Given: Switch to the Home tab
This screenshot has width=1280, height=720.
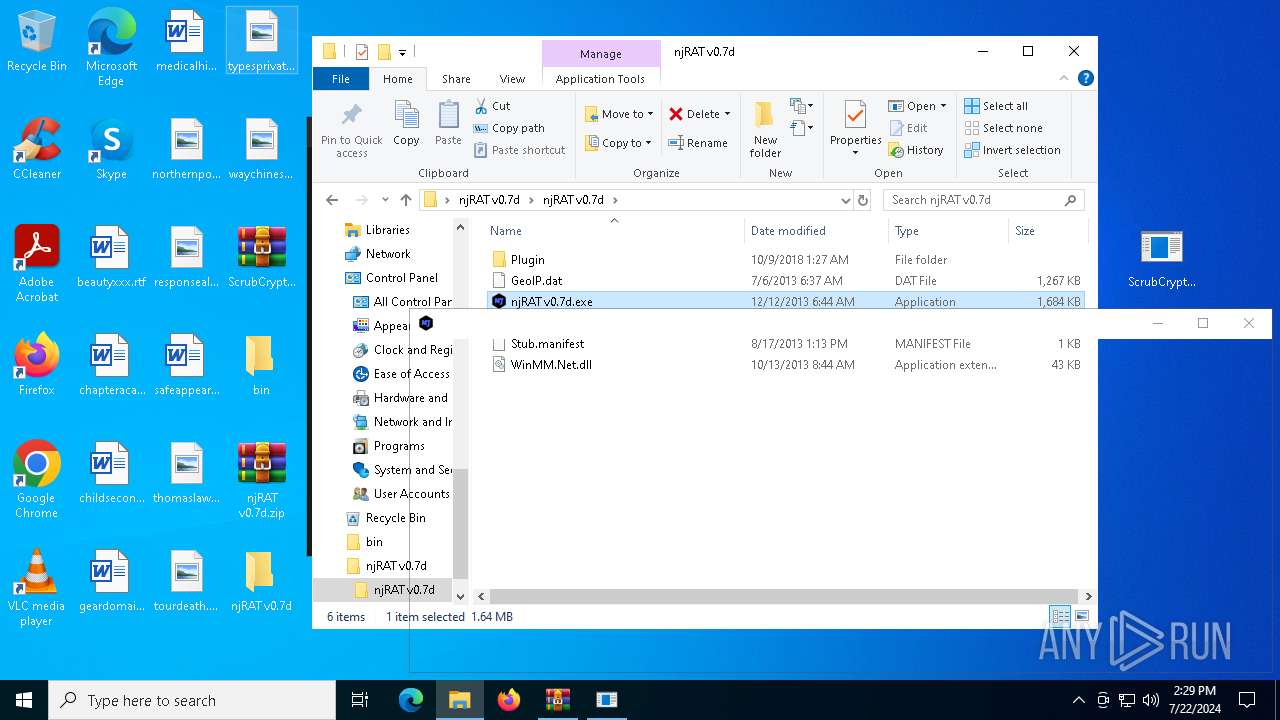Looking at the screenshot, I should coord(397,79).
